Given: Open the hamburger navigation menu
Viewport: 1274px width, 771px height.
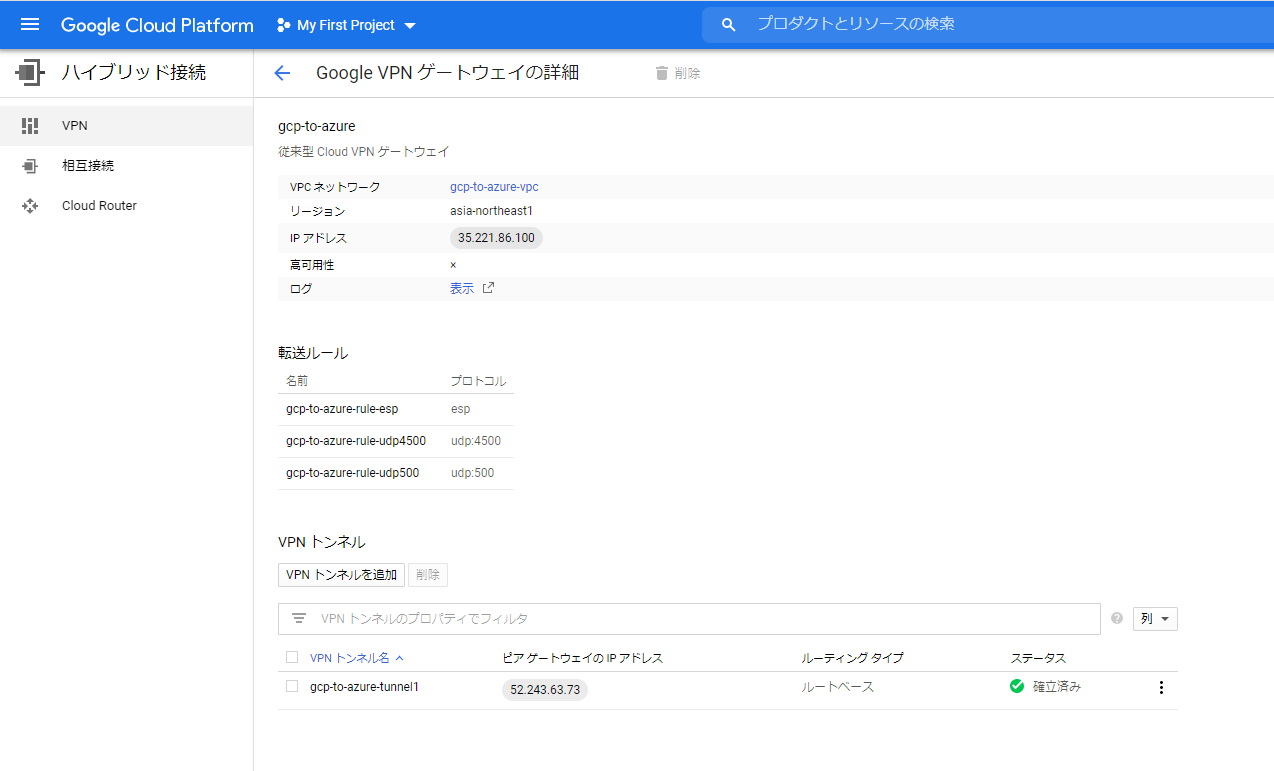Looking at the screenshot, I should click(x=30, y=24).
